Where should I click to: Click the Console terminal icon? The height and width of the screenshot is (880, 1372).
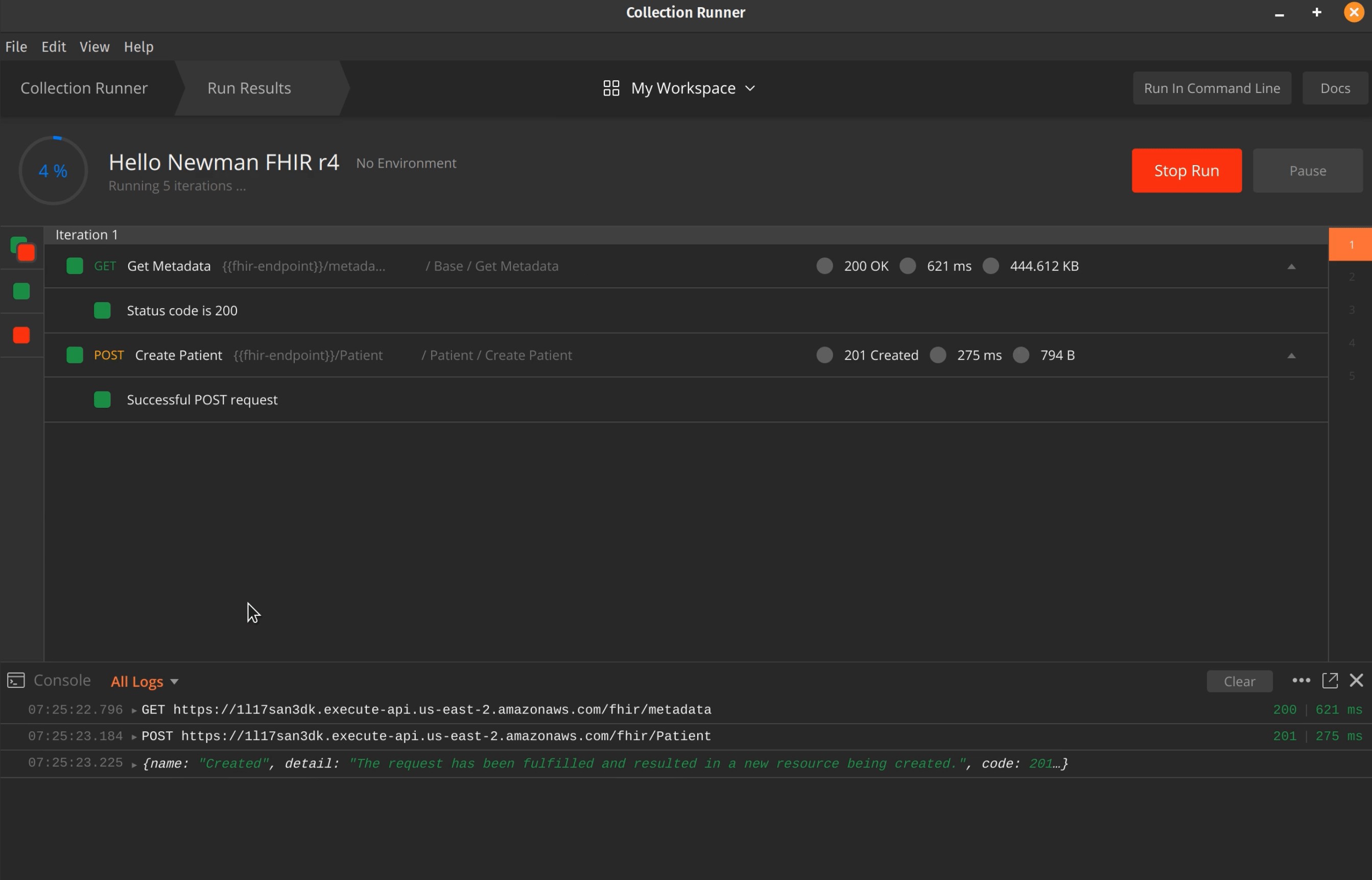click(15, 680)
